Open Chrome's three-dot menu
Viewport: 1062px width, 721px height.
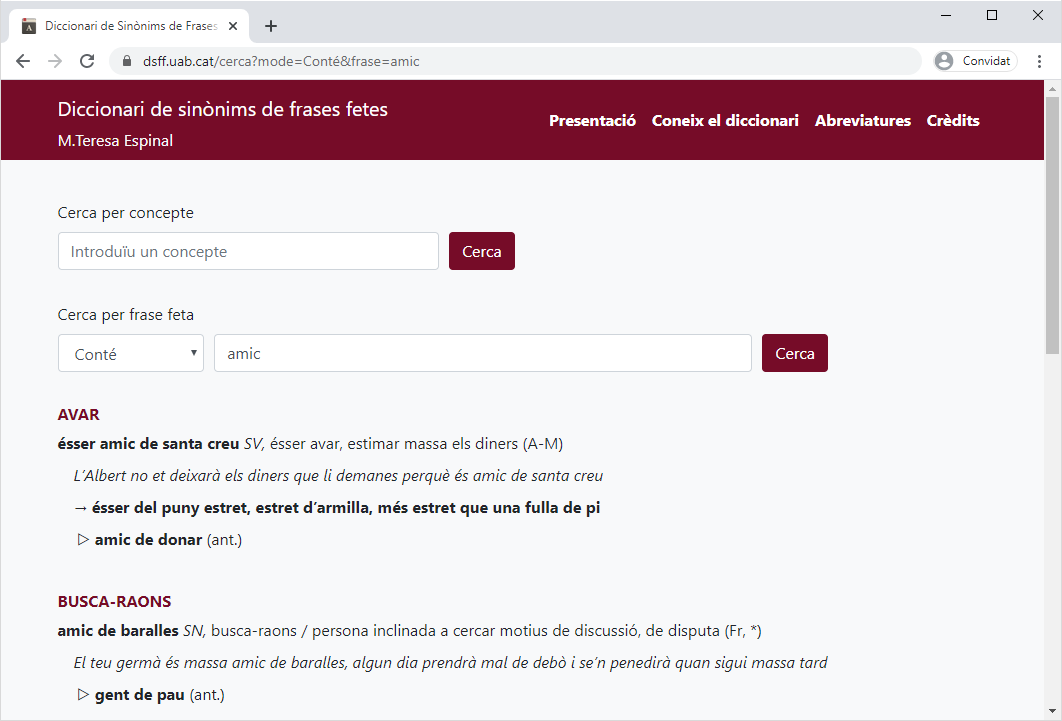point(1040,61)
